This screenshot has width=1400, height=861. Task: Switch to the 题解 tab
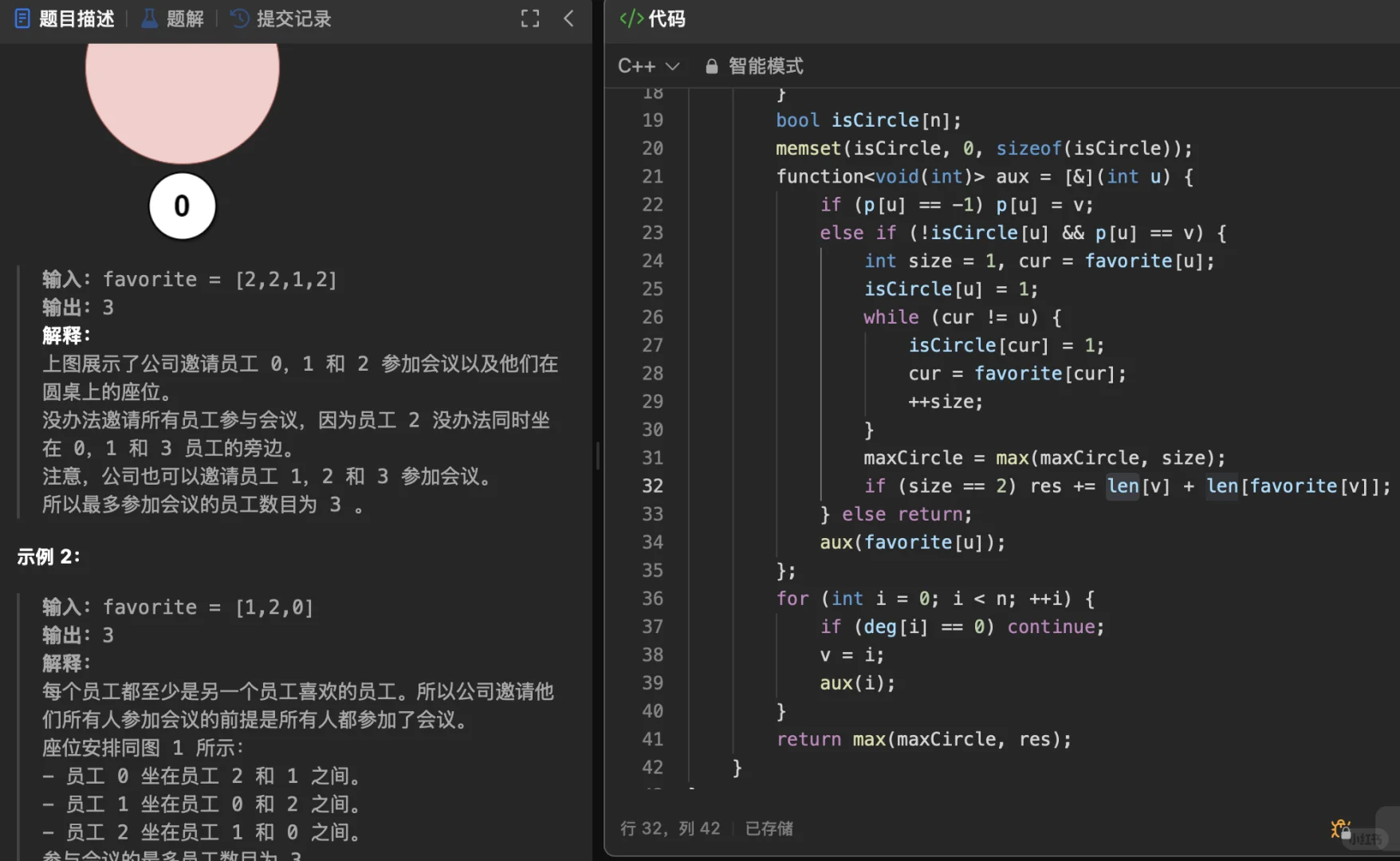coord(173,18)
